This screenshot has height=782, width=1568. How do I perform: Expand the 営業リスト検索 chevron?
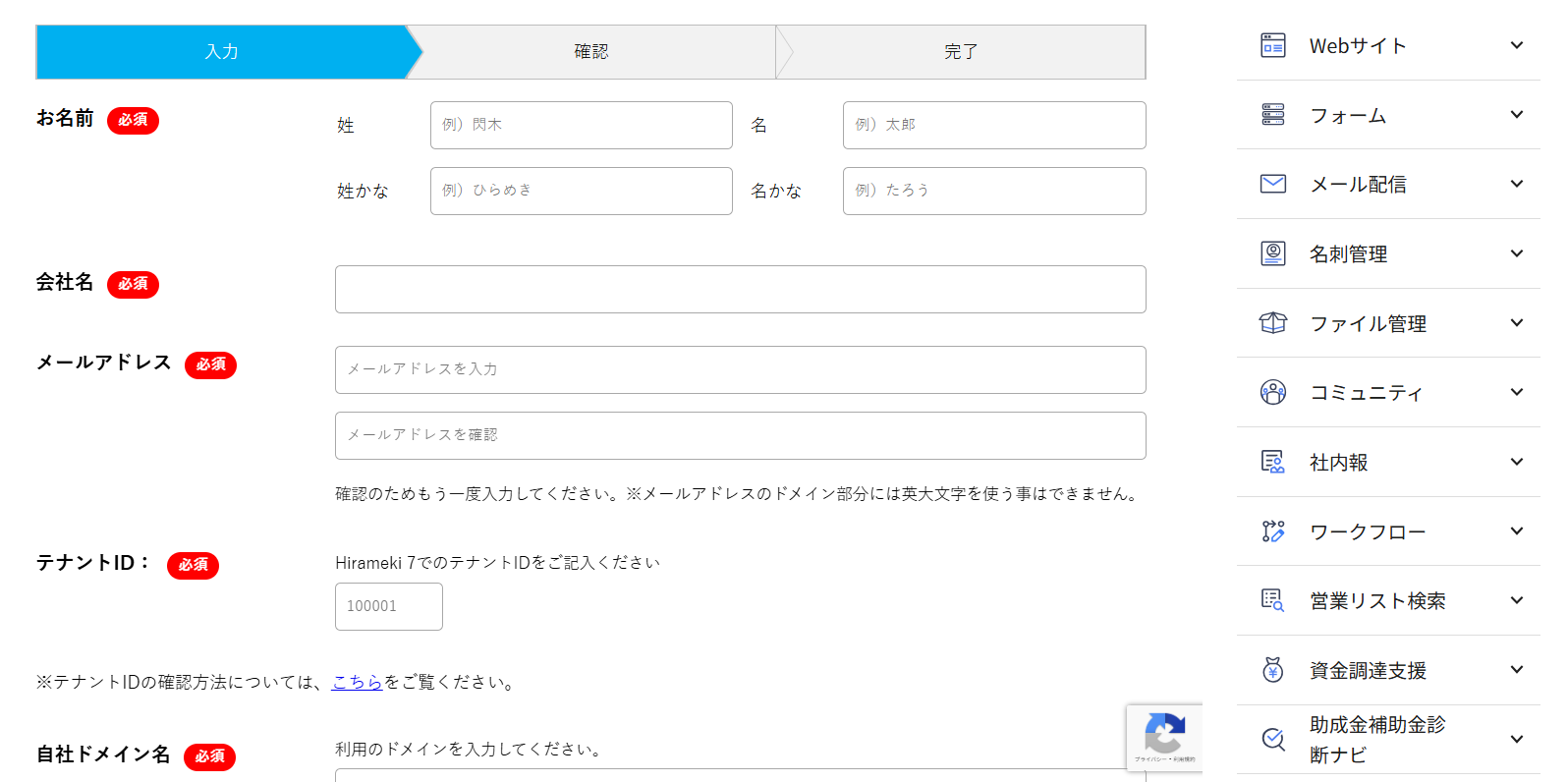[1516, 600]
